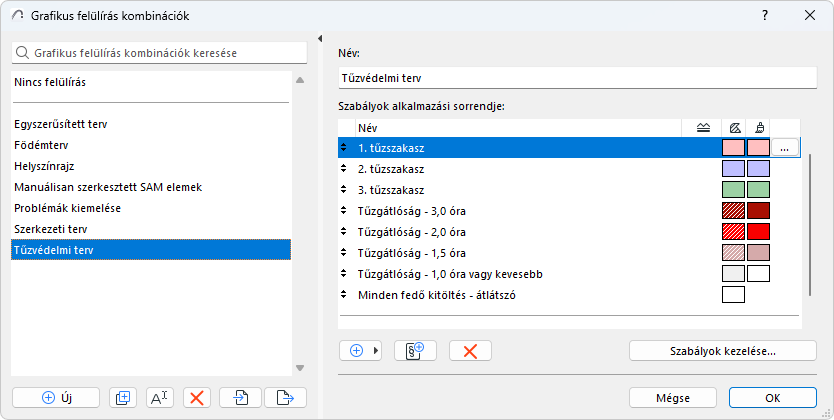Click the combination search field

coord(160,52)
